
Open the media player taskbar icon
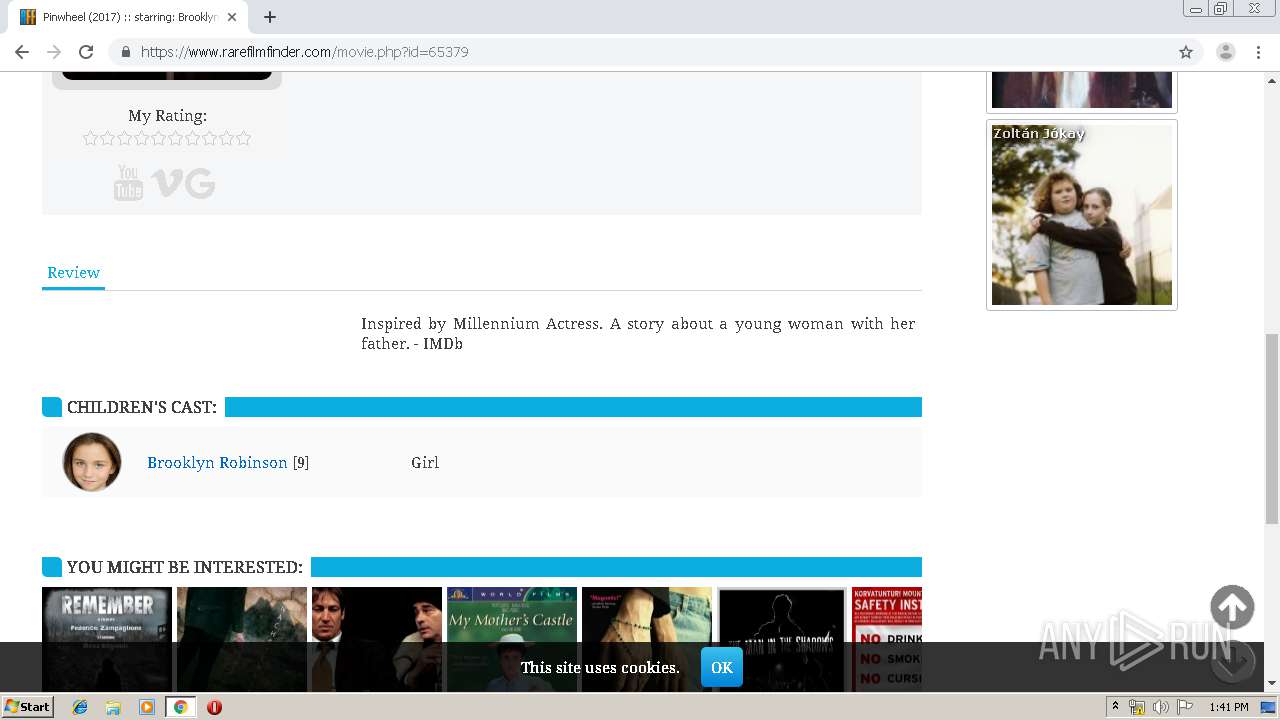point(147,707)
